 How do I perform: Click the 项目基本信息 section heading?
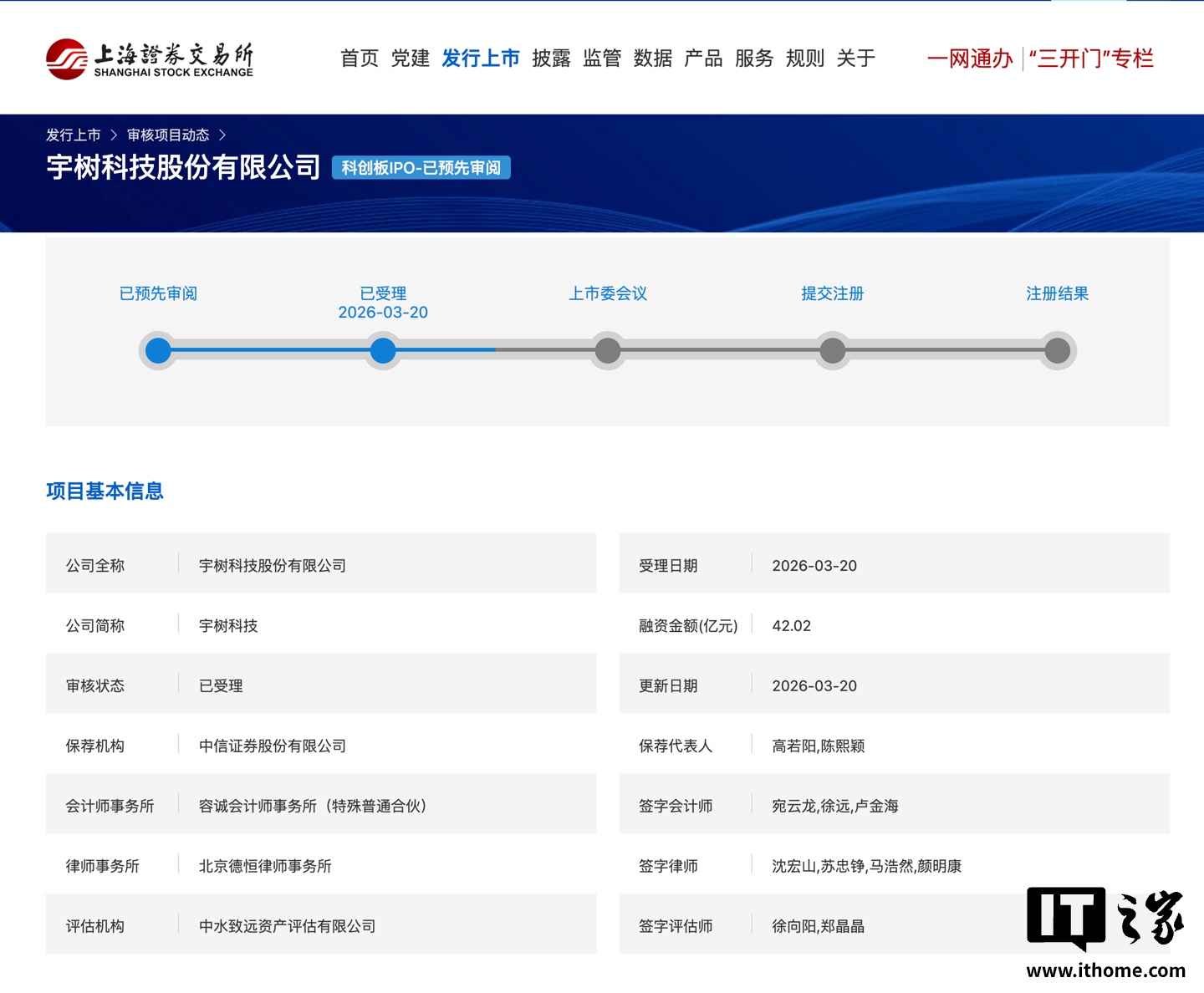coord(105,491)
